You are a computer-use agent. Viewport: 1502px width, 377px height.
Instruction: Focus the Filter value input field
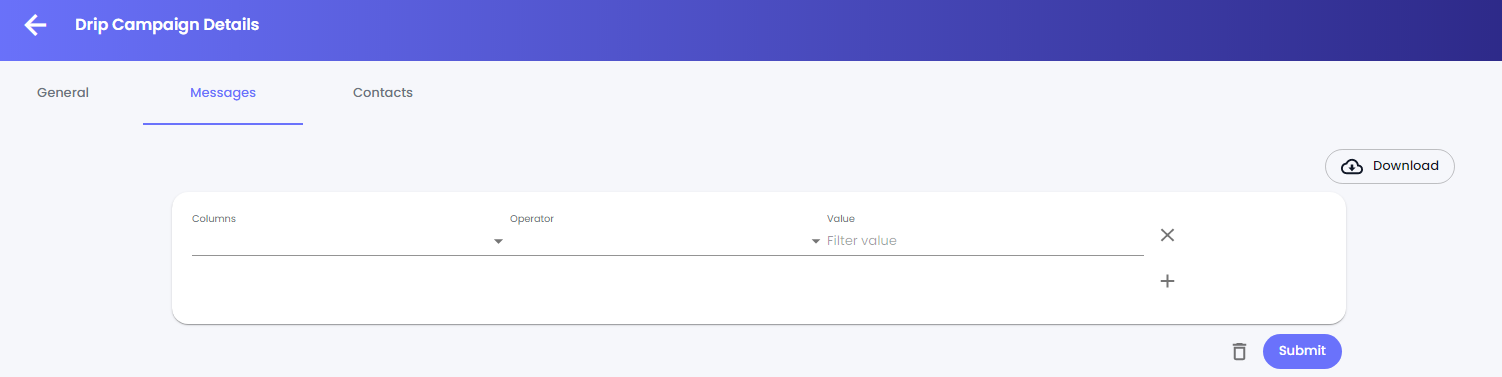(x=985, y=241)
